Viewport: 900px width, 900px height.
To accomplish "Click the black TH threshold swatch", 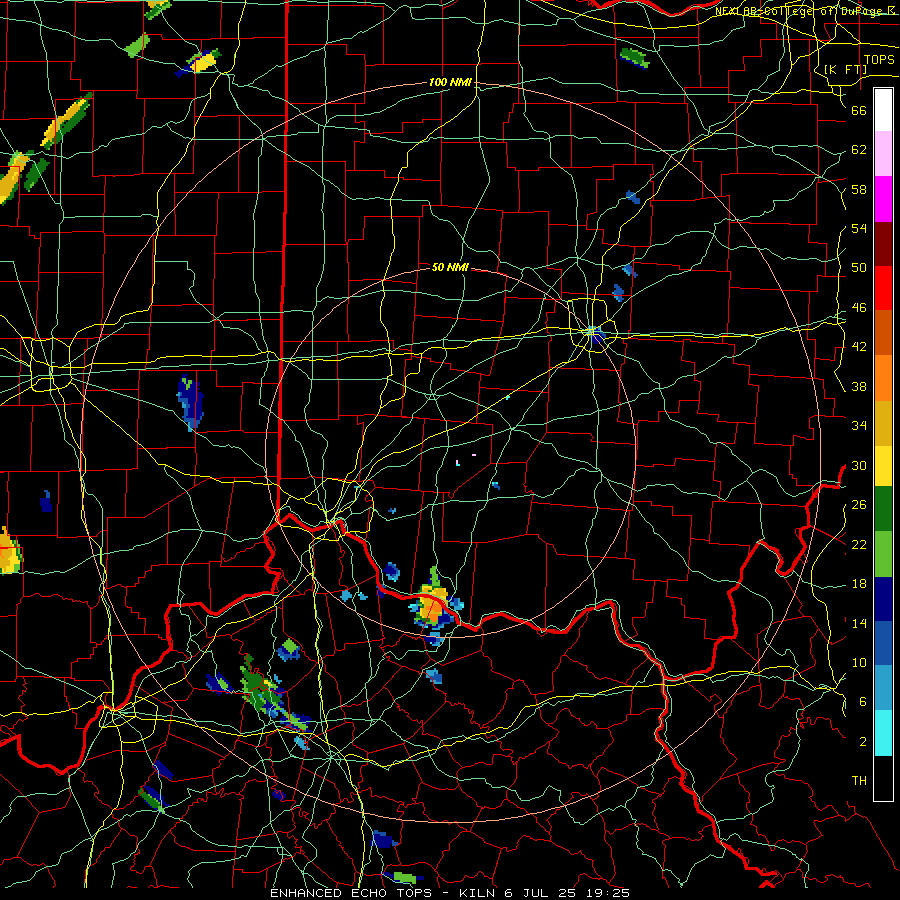I will click(883, 778).
